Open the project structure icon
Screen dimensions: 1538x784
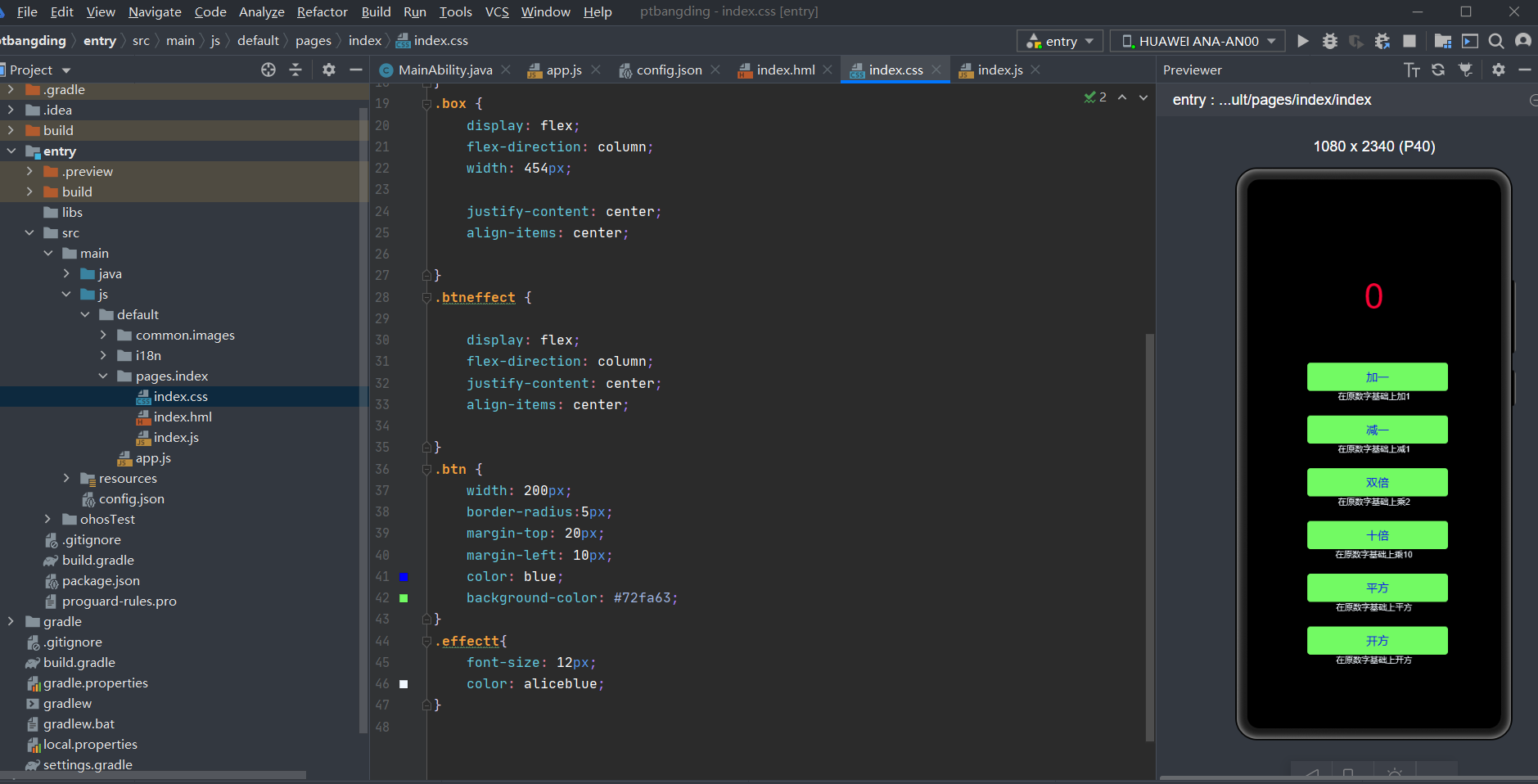[x=1443, y=41]
